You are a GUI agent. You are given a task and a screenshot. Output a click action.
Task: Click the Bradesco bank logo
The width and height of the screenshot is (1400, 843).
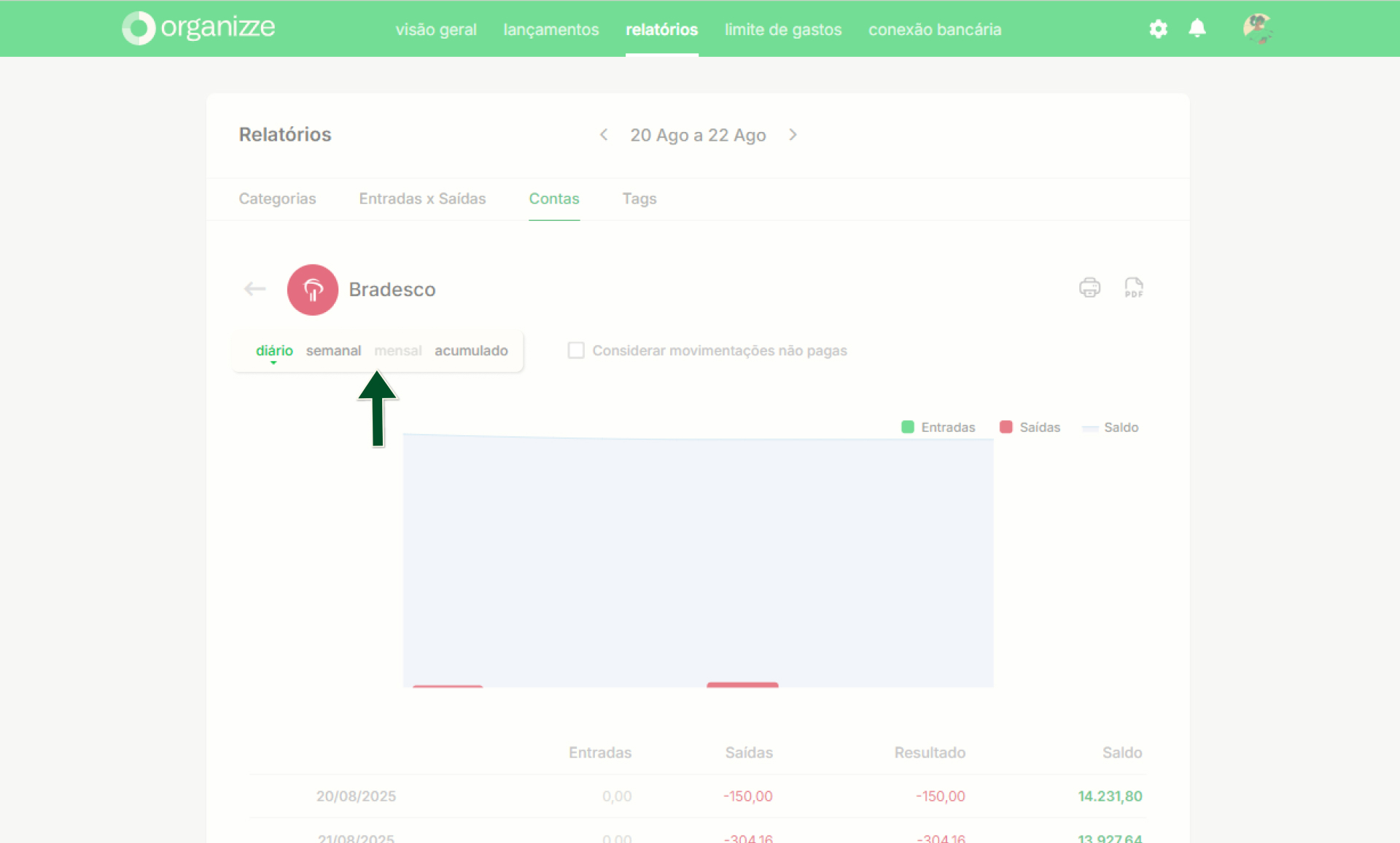312,290
